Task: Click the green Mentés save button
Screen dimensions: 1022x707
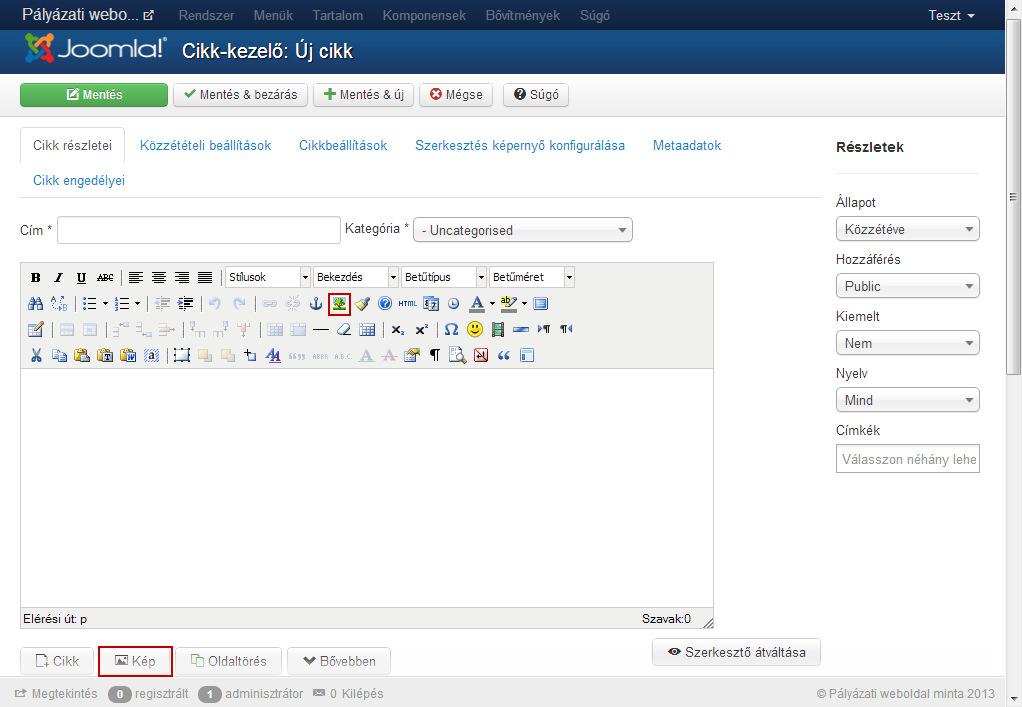Action: (94, 94)
